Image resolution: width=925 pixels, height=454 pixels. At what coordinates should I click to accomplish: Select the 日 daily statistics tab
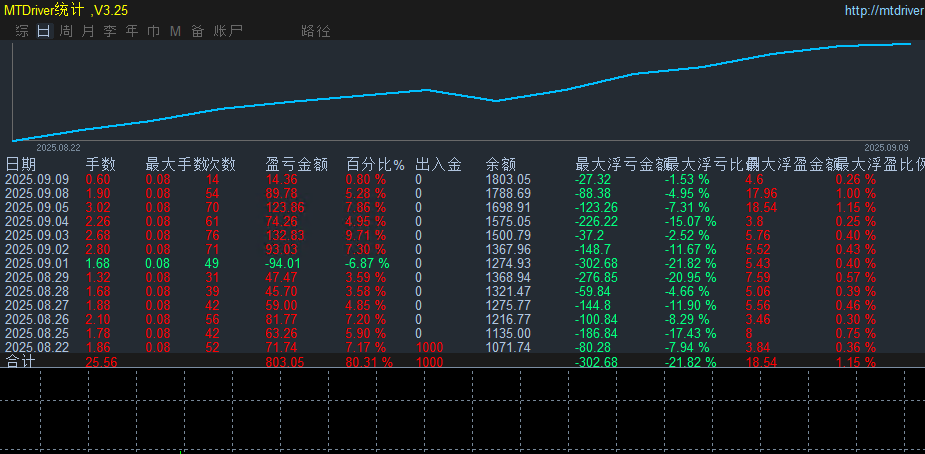pyautogui.click(x=44, y=31)
